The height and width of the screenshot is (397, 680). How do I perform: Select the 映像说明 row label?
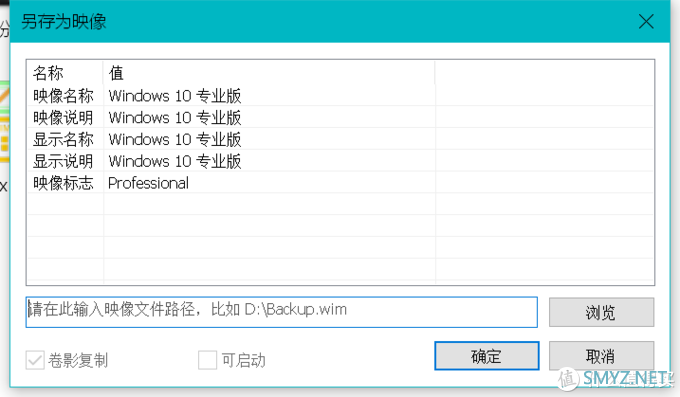tap(63, 118)
